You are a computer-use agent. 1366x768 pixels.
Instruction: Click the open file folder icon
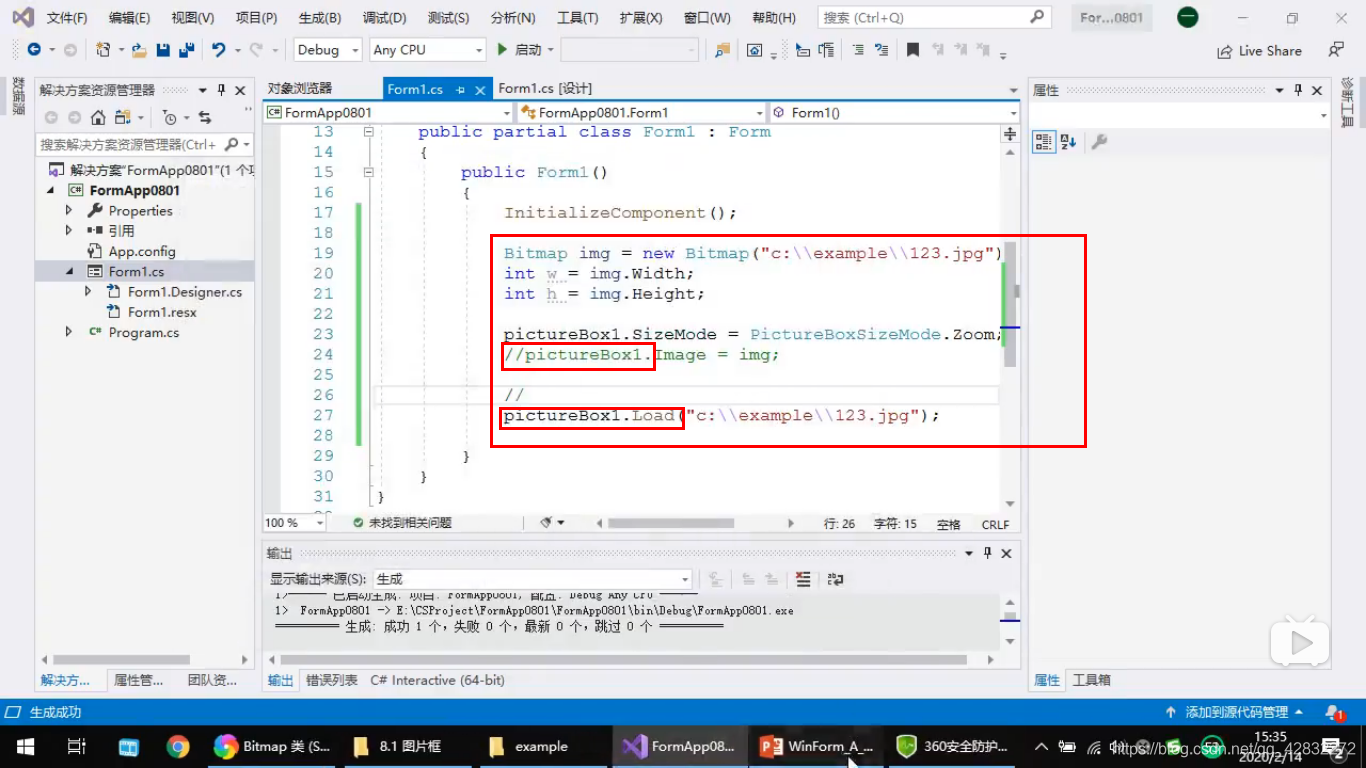point(140,50)
